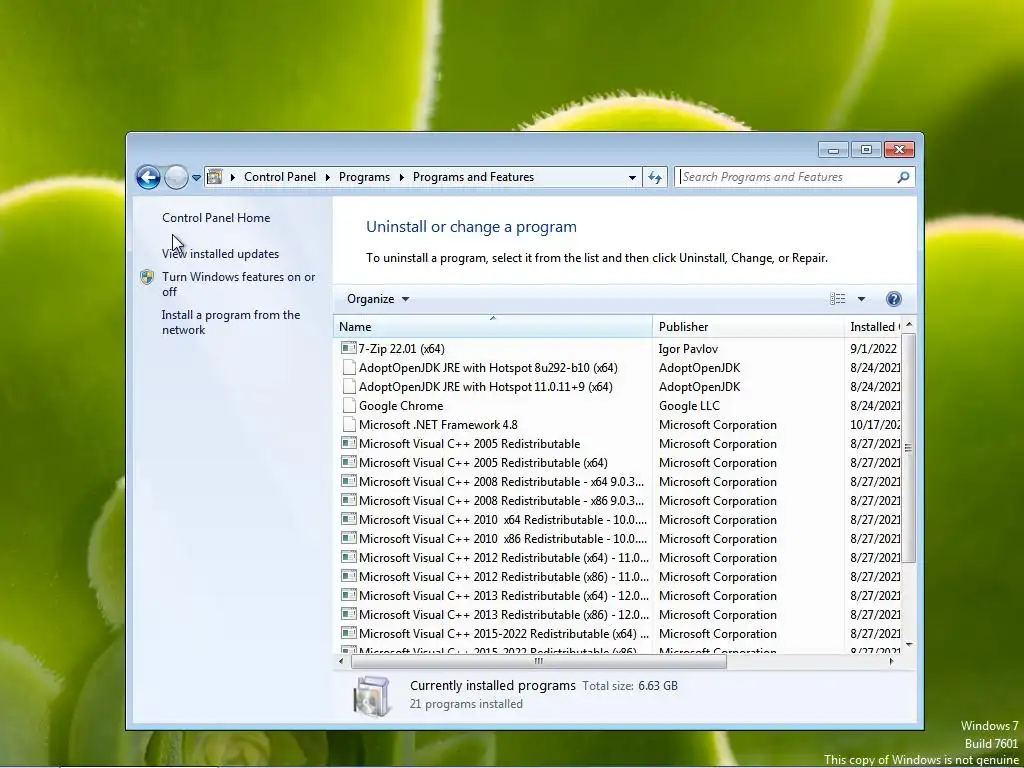Click the Google LLC publisher cell
This screenshot has width=1024, height=768.
pos(689,406)
